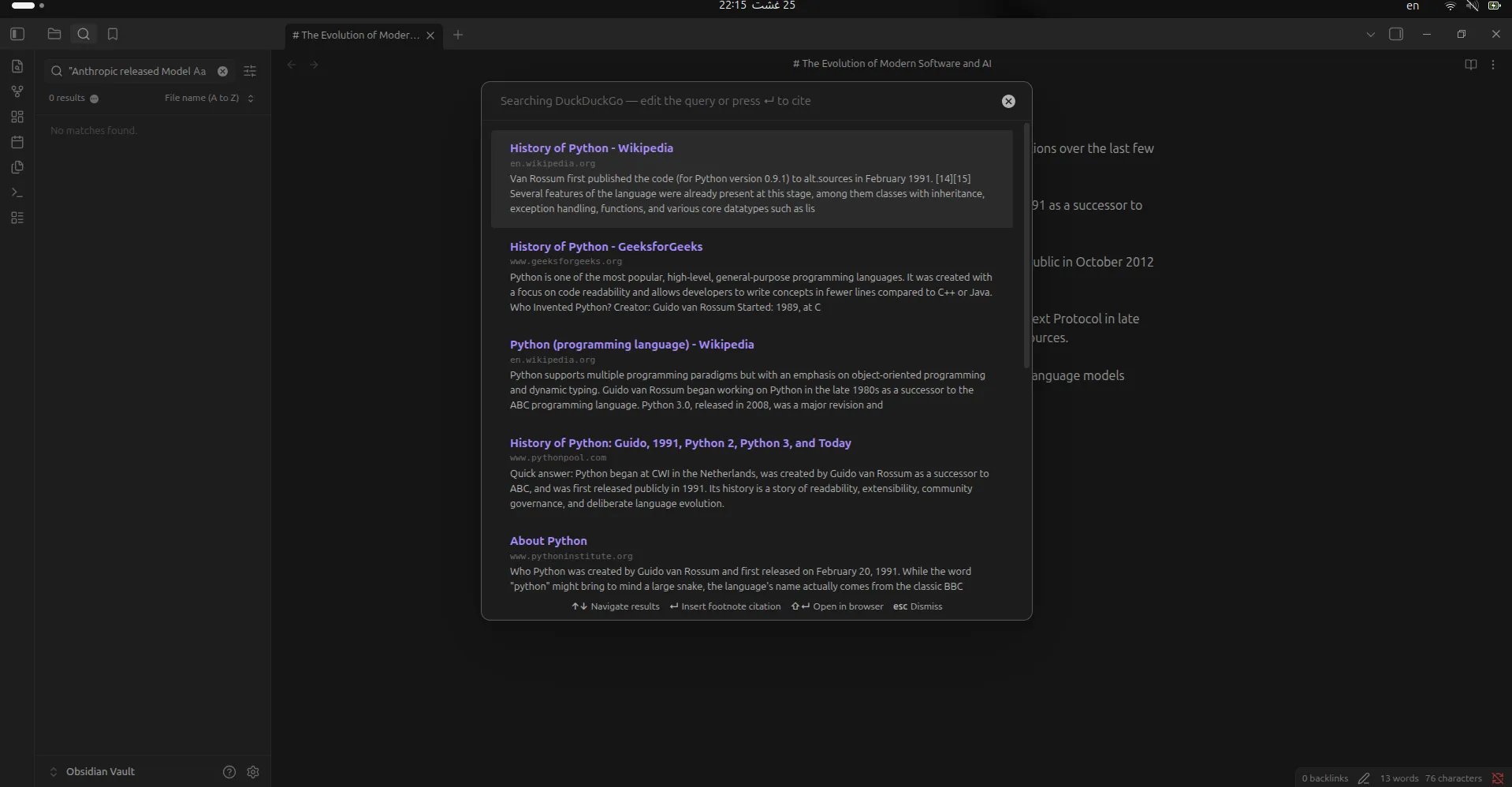Click the red sync-disabled status icon
The width and height of the screenshot is (1512, 787).
1497,778
